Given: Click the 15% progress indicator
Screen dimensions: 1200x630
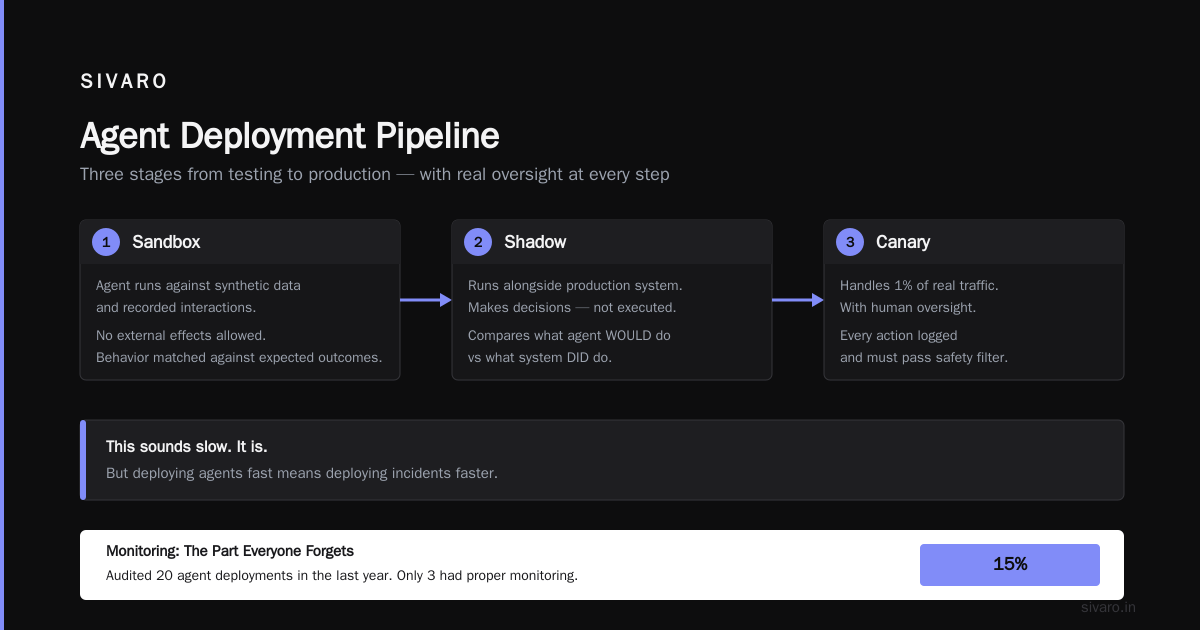Looking at the screenshot, I should tap(1010, 564).
